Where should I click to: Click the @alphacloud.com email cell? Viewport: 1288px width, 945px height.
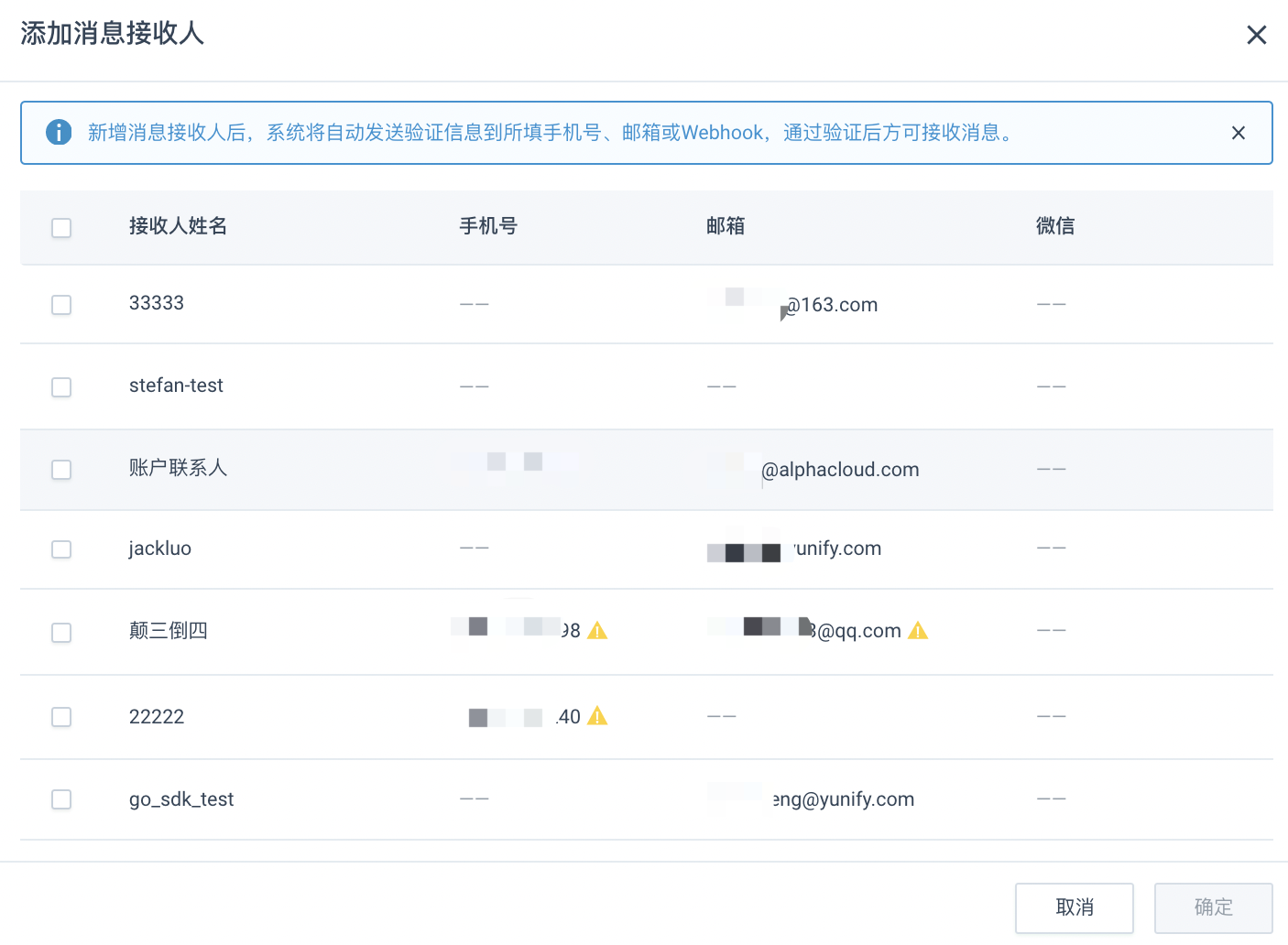[x=813, y=469]
